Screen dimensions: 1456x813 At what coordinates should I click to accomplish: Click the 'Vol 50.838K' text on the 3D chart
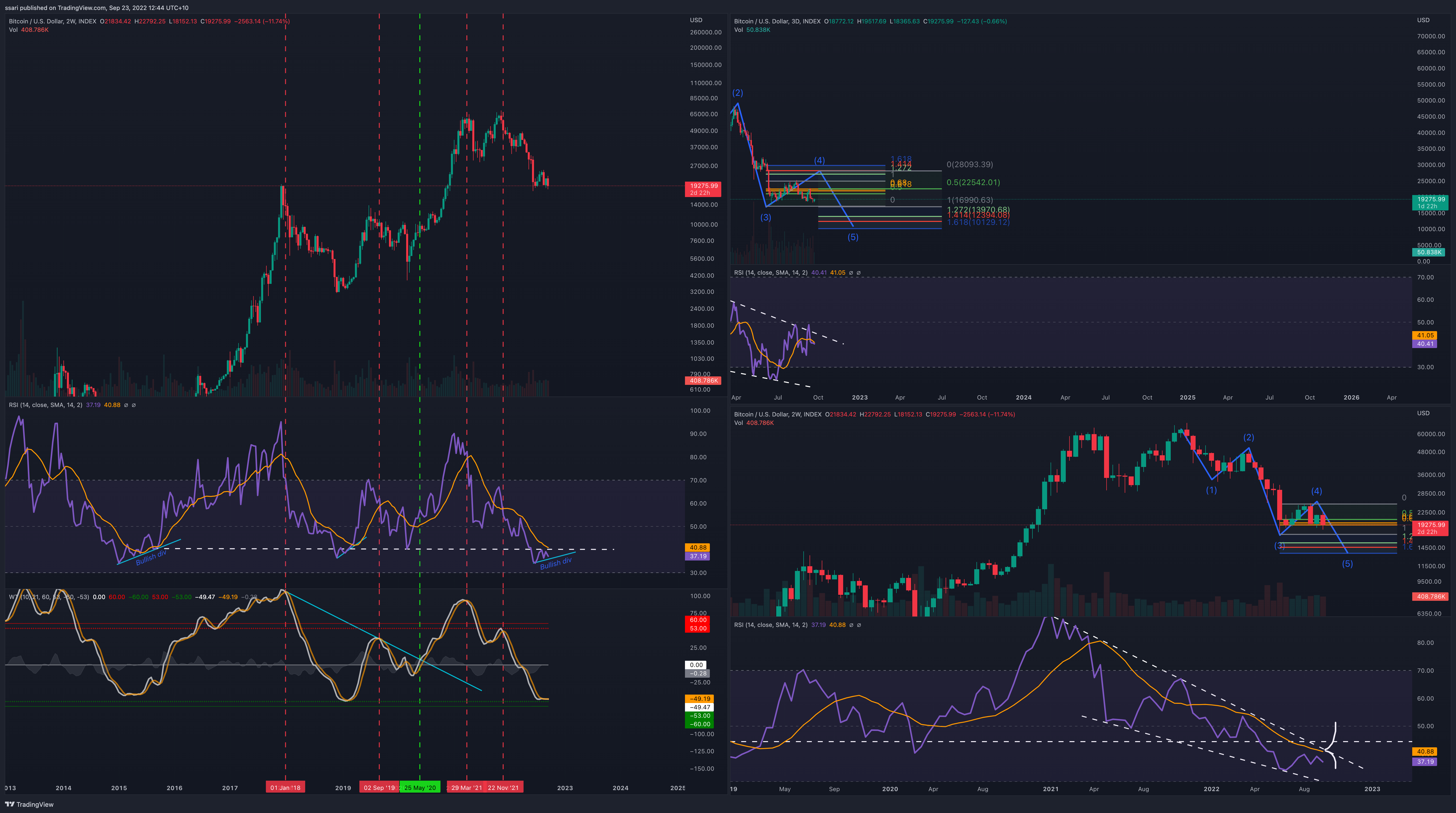752,30
